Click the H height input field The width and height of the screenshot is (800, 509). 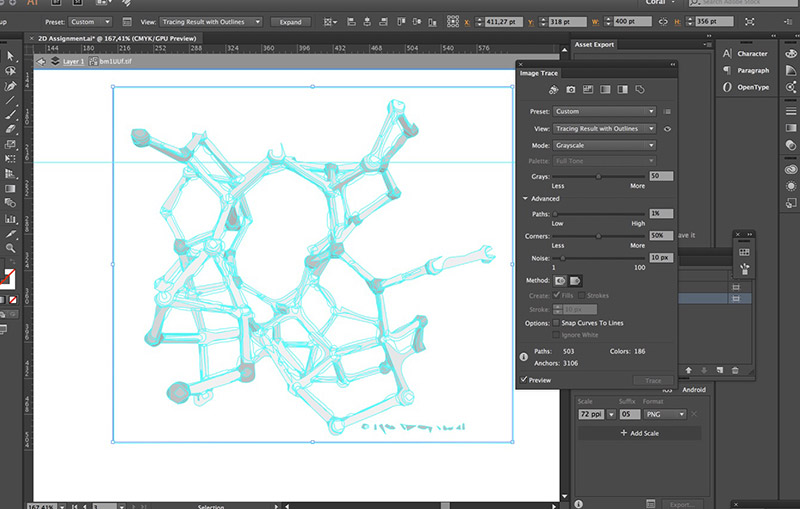(714, 22)
